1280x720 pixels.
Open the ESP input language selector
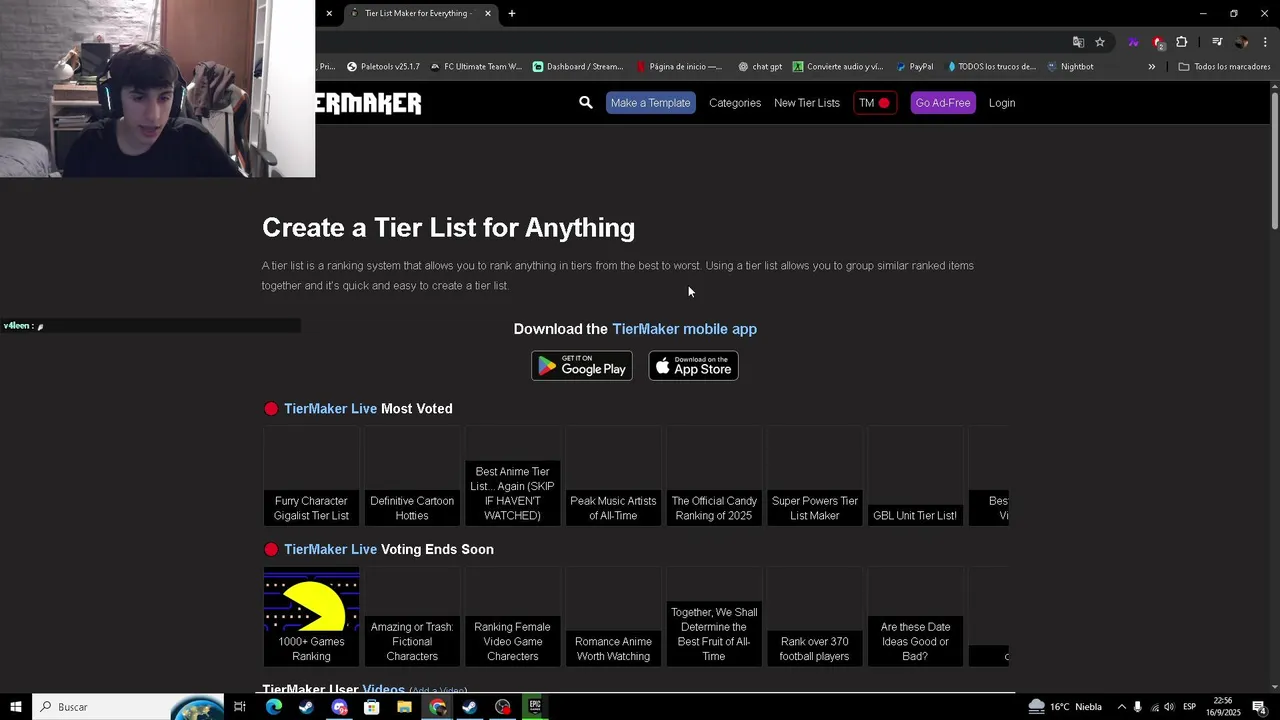pos(1190,707)
